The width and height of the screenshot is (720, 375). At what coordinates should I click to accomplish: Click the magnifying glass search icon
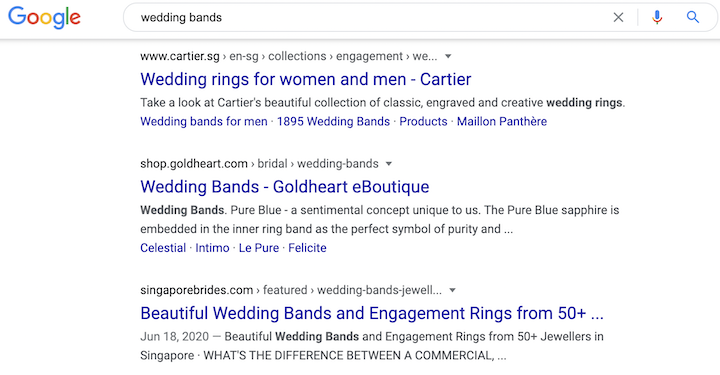click(692, 17)
